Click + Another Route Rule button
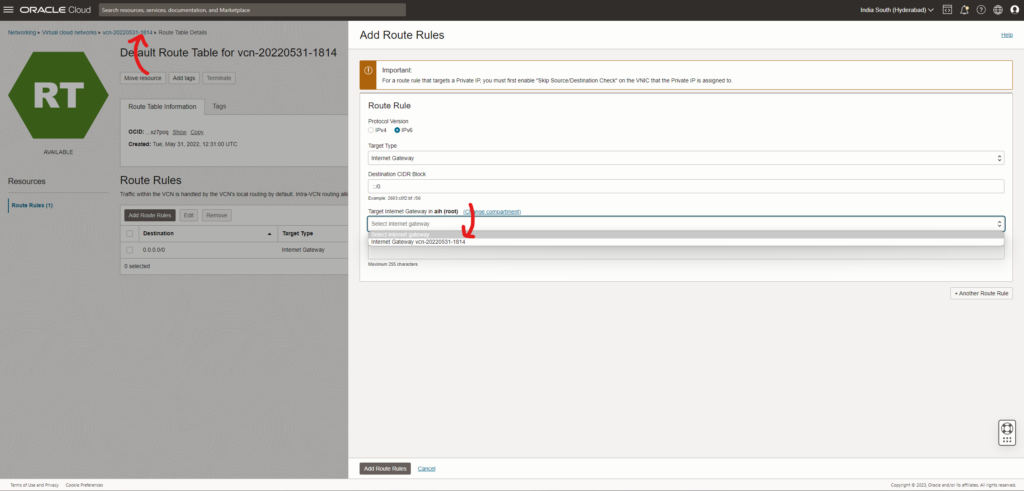 click(981, 294)
